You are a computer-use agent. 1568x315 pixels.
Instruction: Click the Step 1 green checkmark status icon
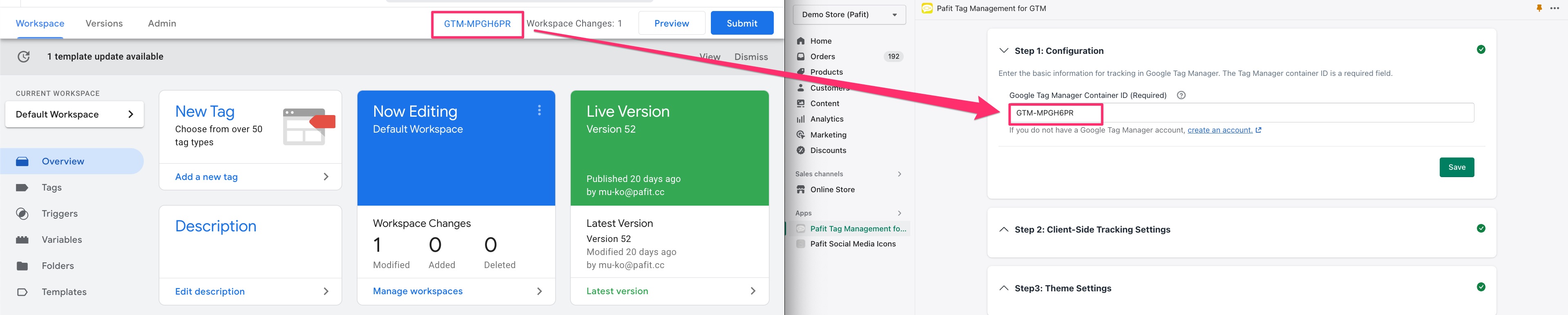tap(1481, 50)
